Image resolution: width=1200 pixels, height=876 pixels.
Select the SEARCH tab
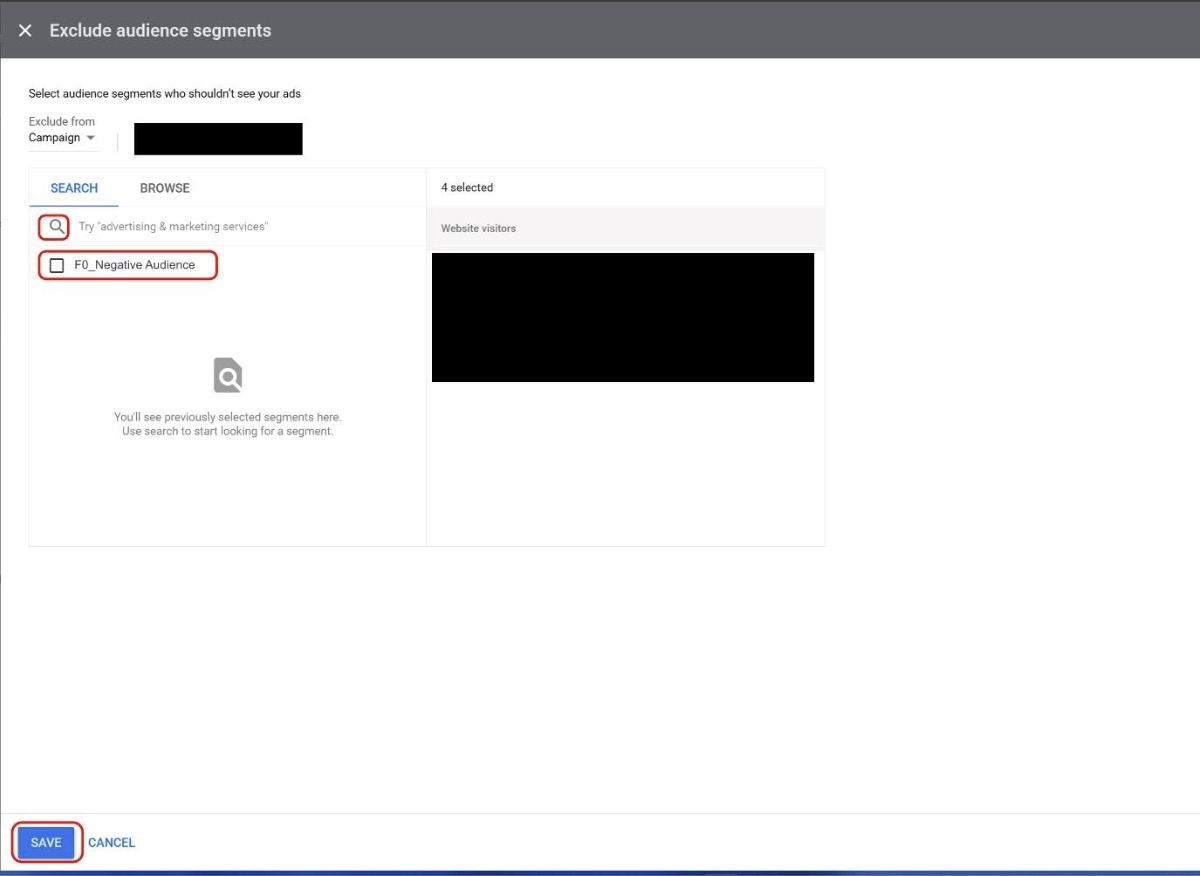tap(73, 188)
